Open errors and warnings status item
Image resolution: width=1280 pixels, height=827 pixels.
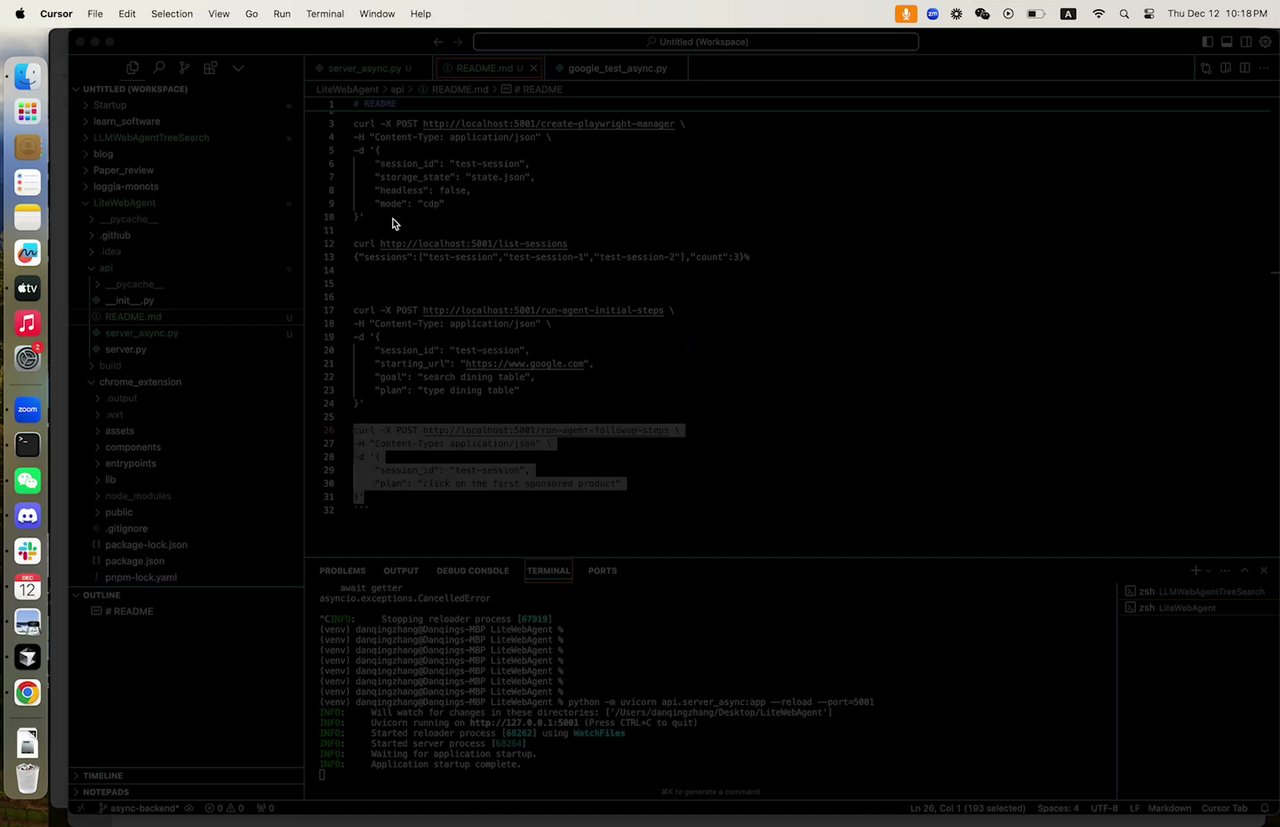(224, 808)
